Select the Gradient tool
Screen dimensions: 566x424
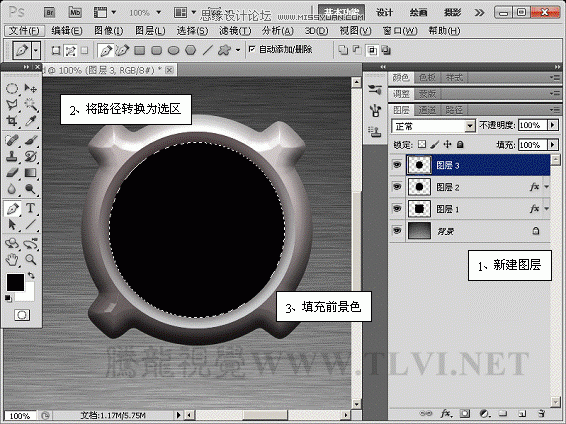(x=30, y=172)
